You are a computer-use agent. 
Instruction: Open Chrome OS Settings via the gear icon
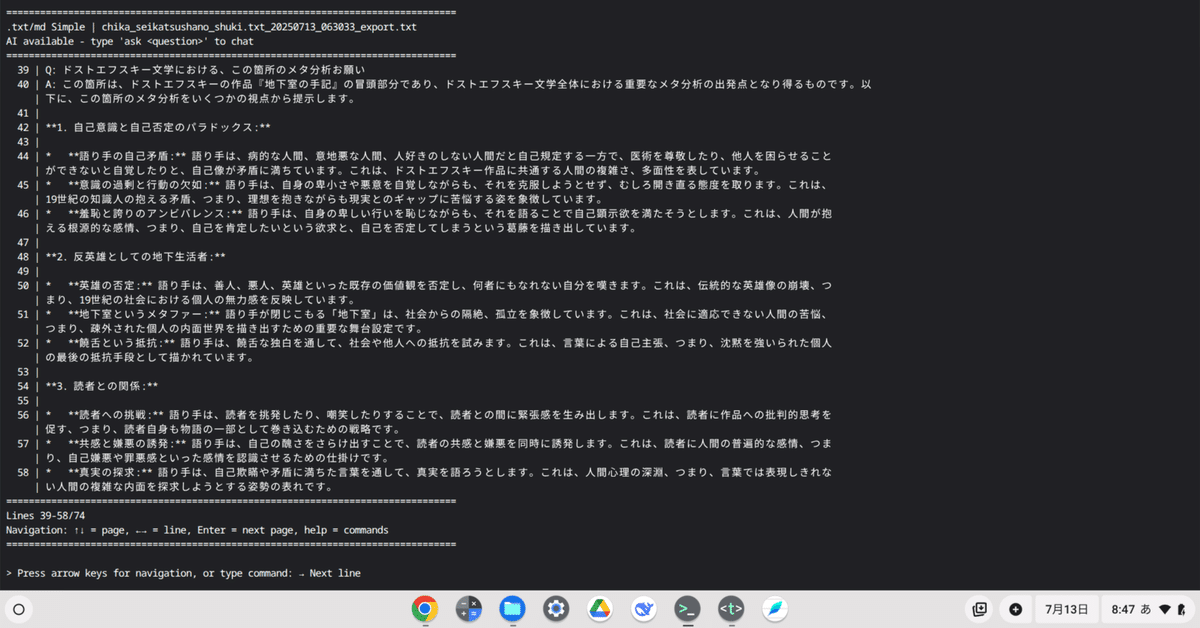click(556, 609)
